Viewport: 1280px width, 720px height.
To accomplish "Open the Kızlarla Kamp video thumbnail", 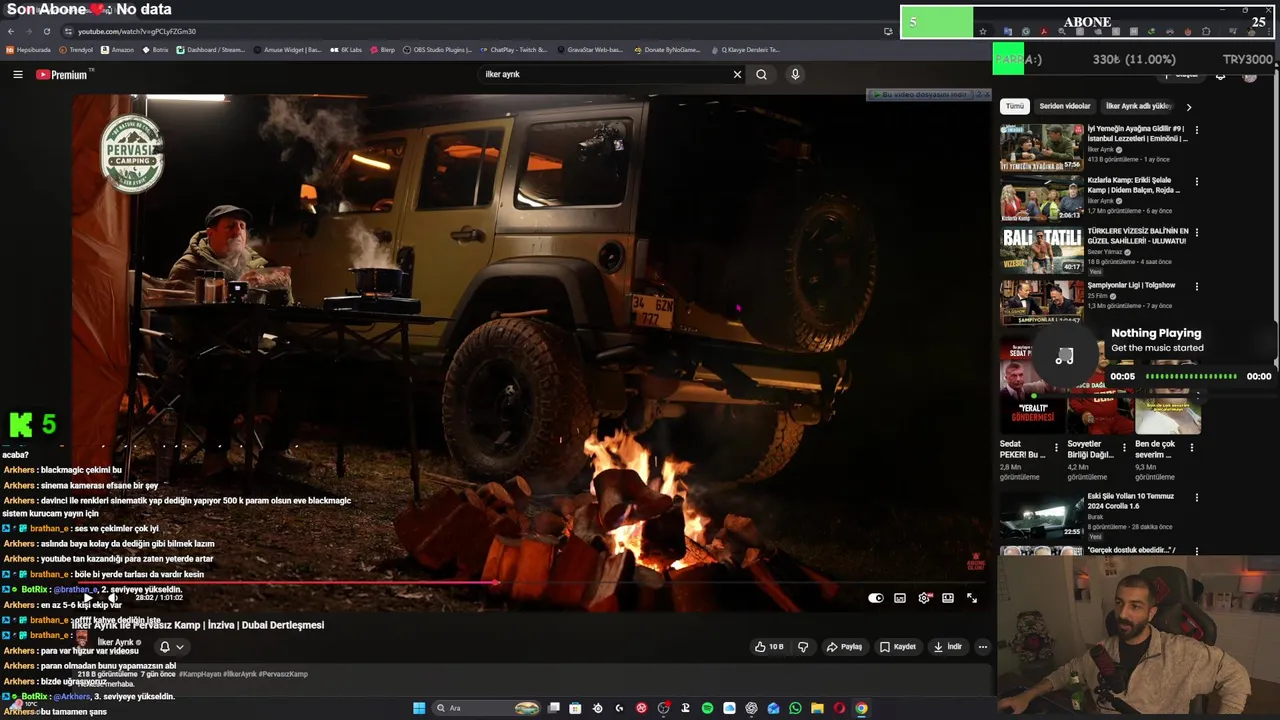I will (x=1042, y=198).
